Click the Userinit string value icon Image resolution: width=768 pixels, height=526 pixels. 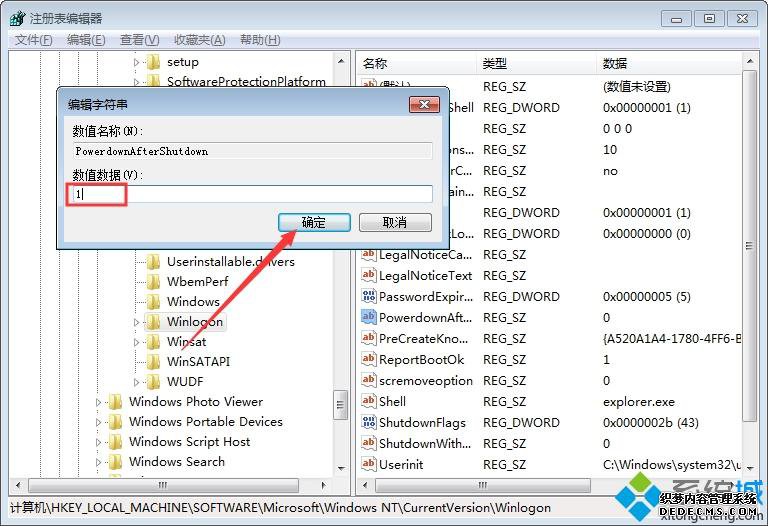[368, 464]
